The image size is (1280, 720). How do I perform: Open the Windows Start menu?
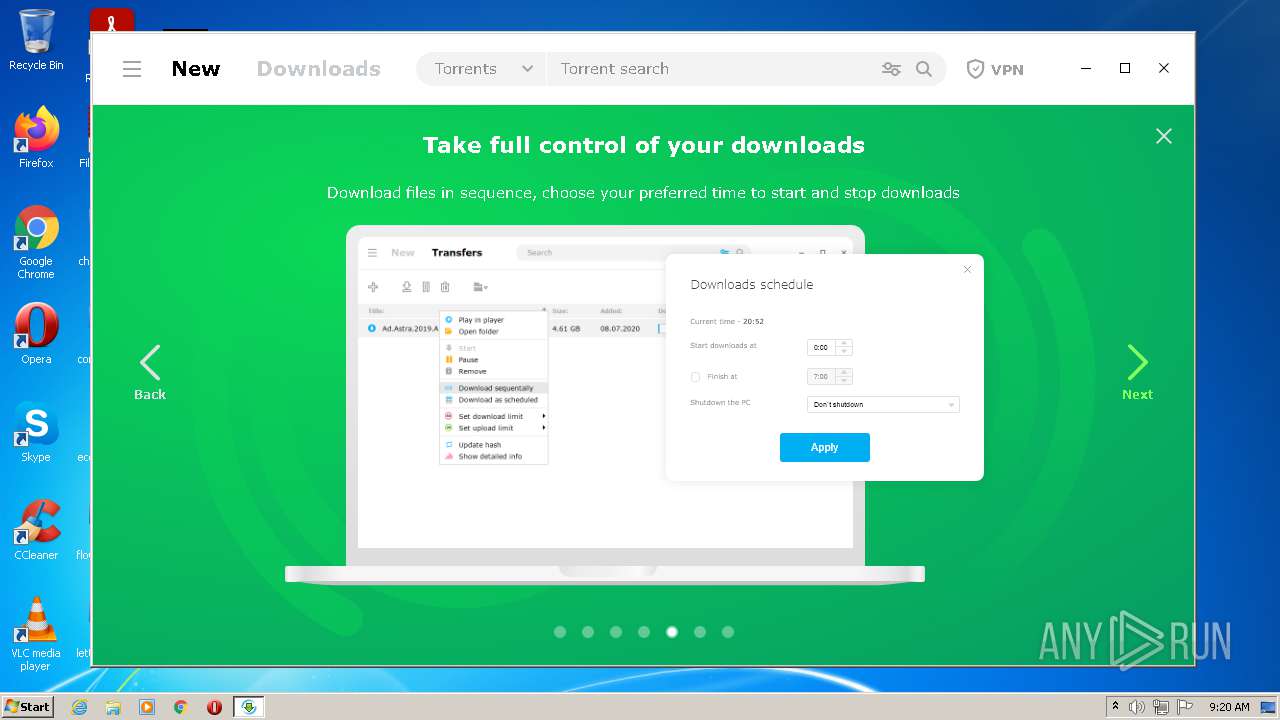pyautogui.click(x=27, y=706)
